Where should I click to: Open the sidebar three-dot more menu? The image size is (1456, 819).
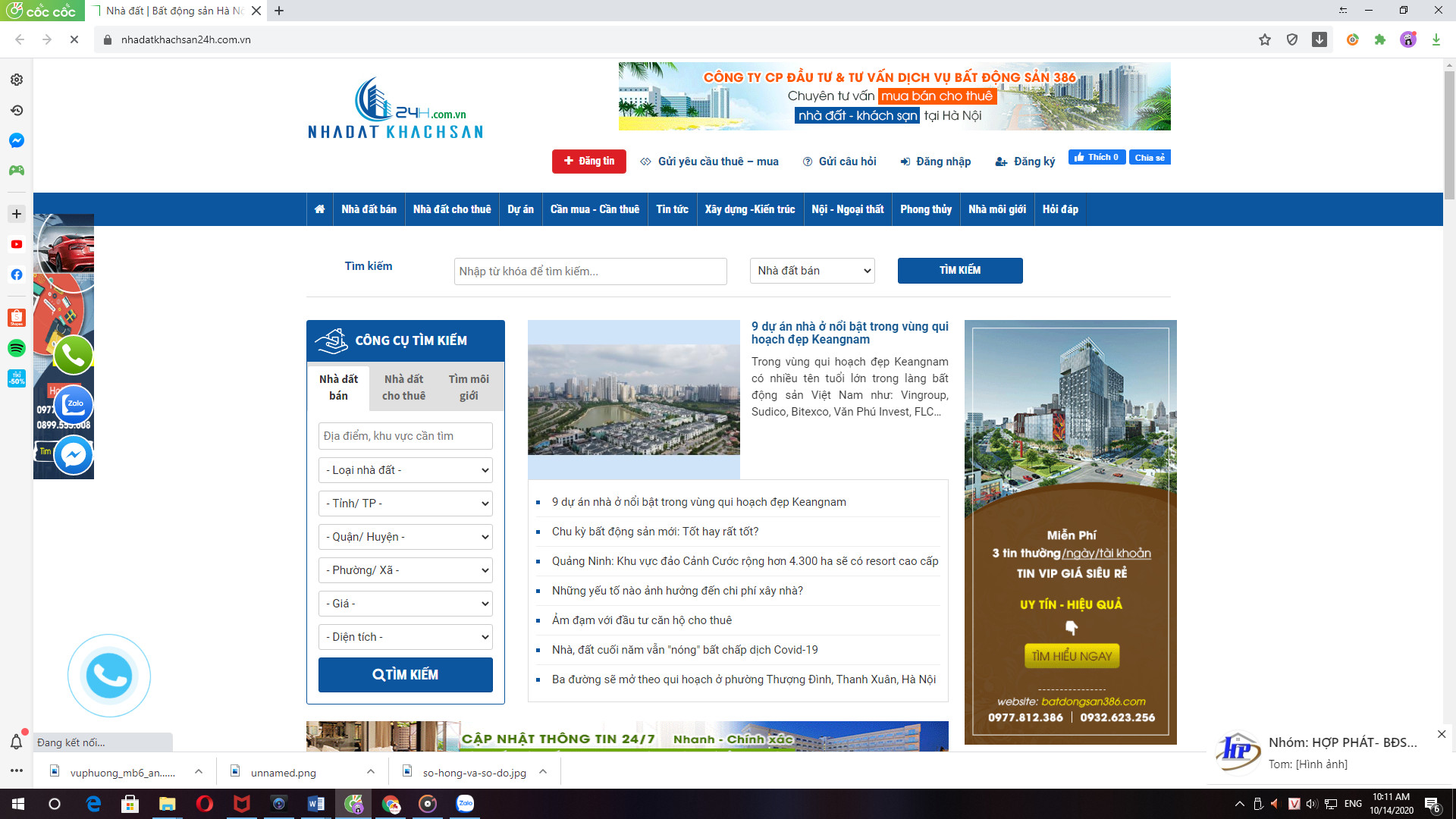coord(17,770)
